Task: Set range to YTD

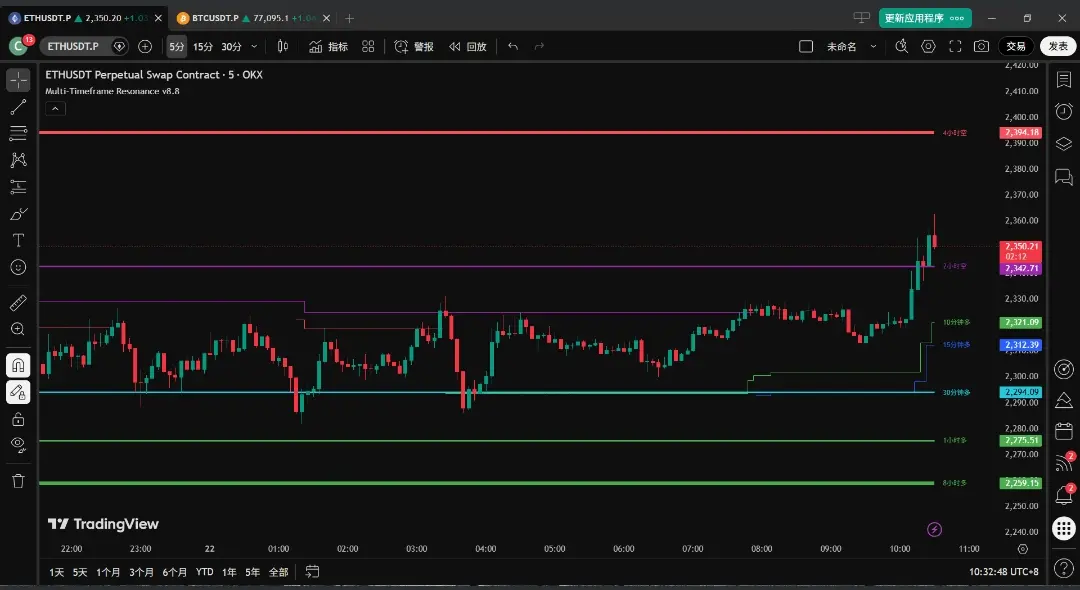Action: coord(204,572)
